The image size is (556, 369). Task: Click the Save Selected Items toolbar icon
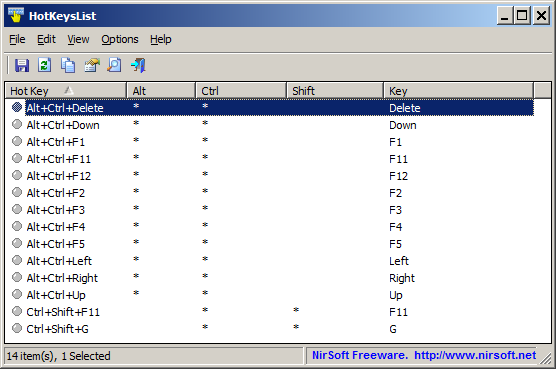pos(22,66)
